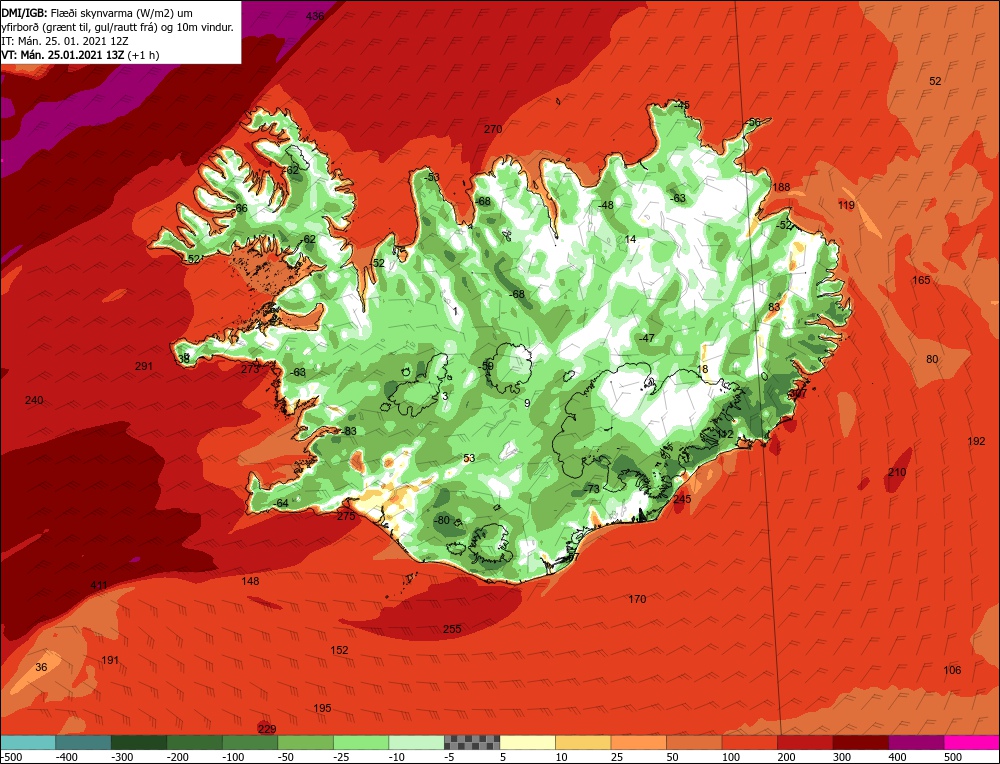
Task: Select the legend swatch between 25 and 50
Action: [638, 742]
